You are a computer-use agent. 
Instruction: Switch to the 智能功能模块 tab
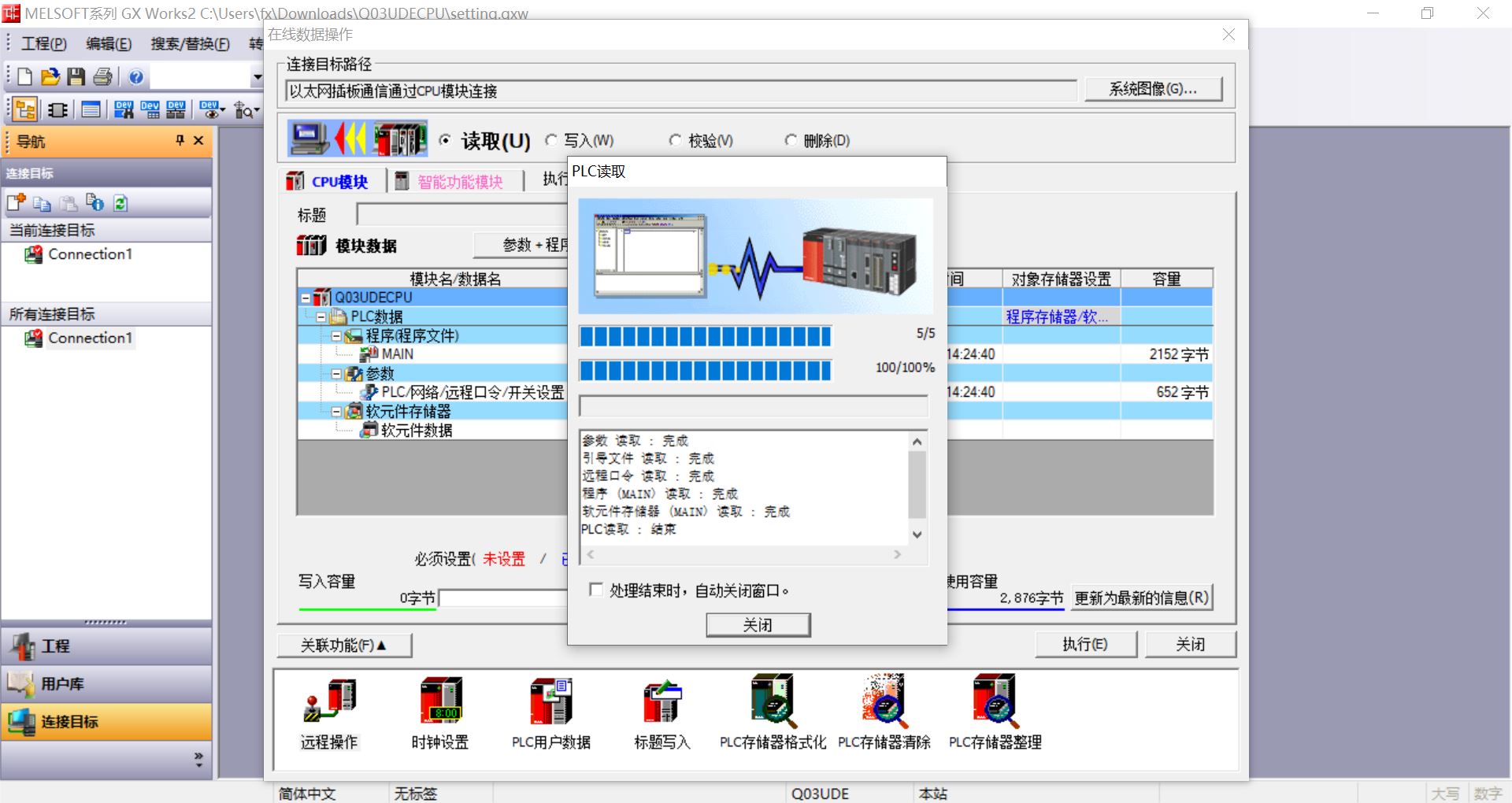(x=455, y=180)
